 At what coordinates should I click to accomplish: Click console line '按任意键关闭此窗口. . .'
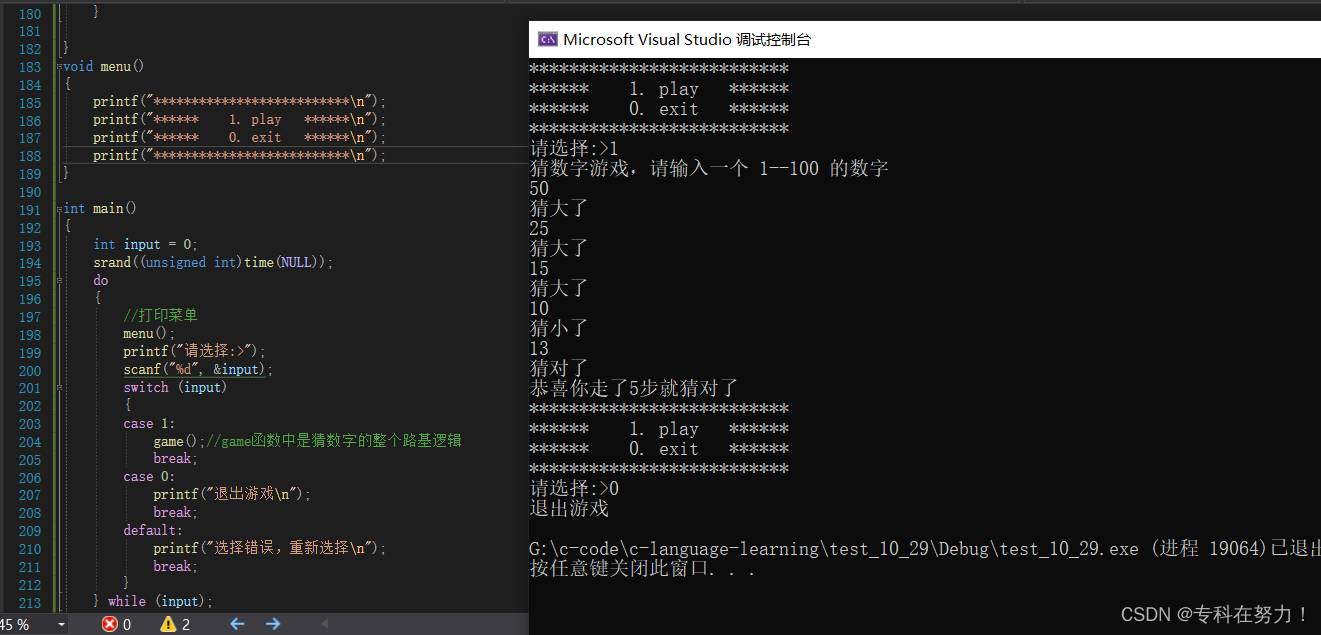pyautogui.click(x=642, y=569)
